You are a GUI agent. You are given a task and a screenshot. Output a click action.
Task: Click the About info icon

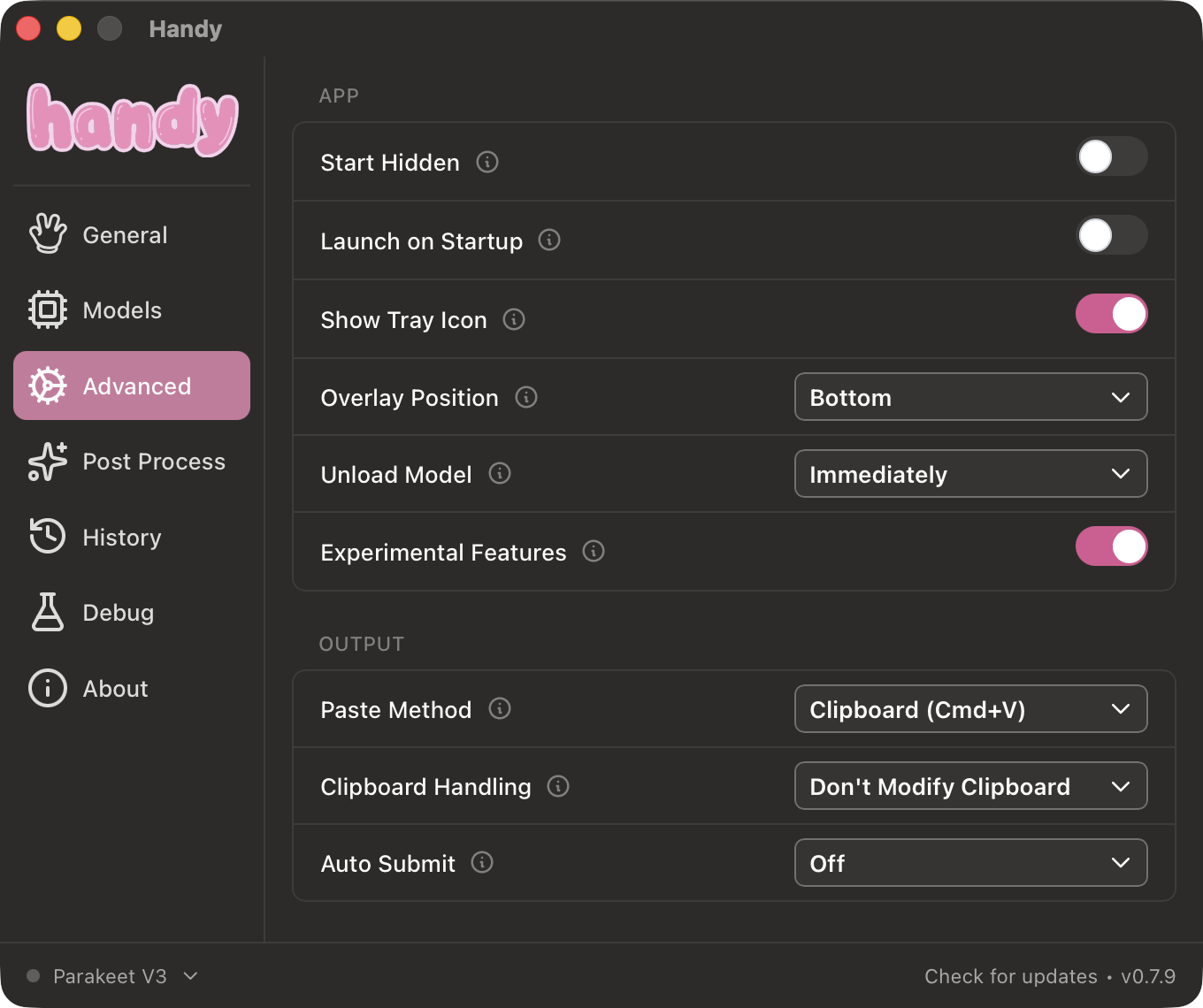[48, 688]
